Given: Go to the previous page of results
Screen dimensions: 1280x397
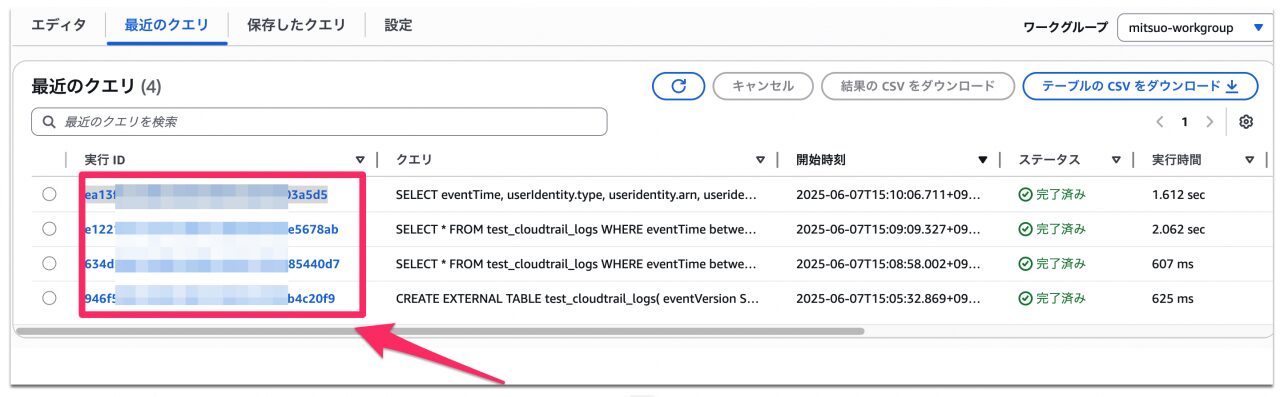Looking at the screenshot, I should coord(1160,122).
